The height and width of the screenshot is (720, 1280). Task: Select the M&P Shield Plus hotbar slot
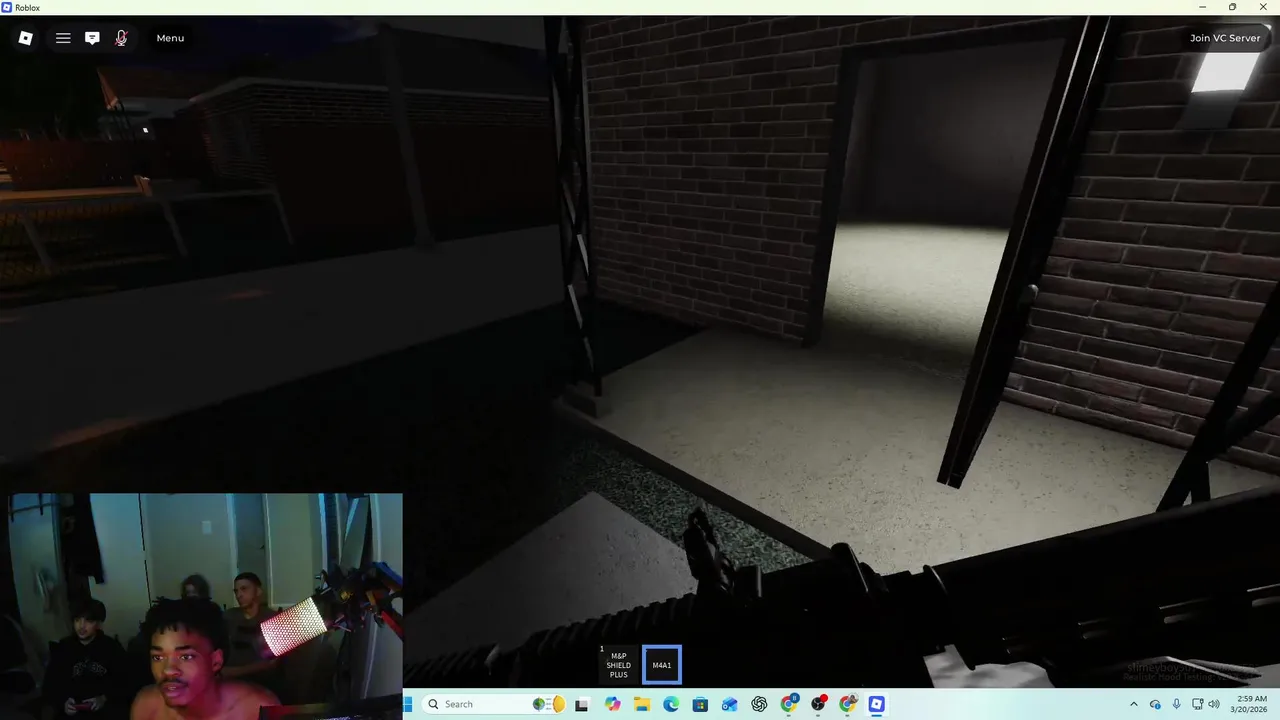618,665
